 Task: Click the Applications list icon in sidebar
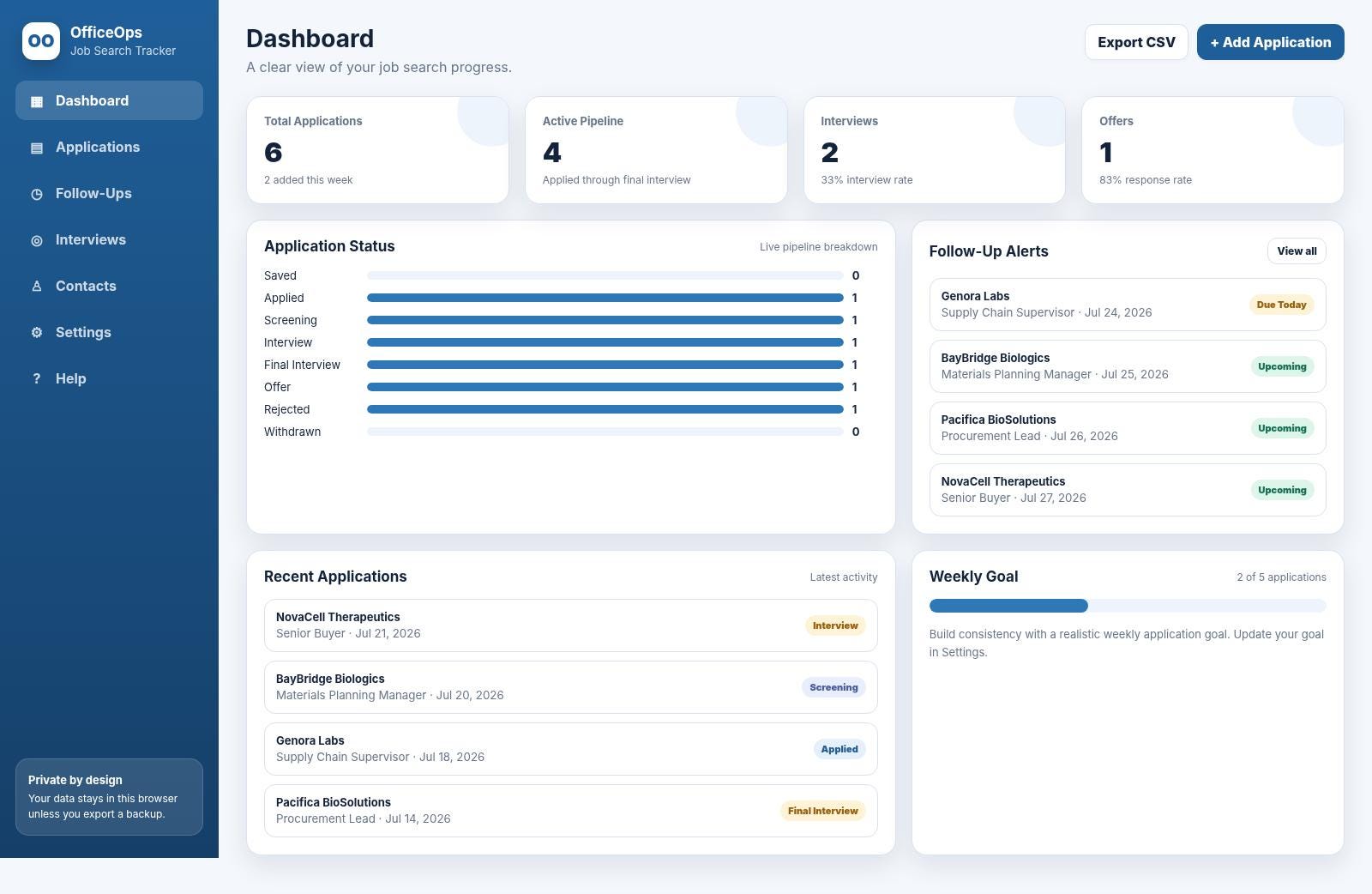37,148
